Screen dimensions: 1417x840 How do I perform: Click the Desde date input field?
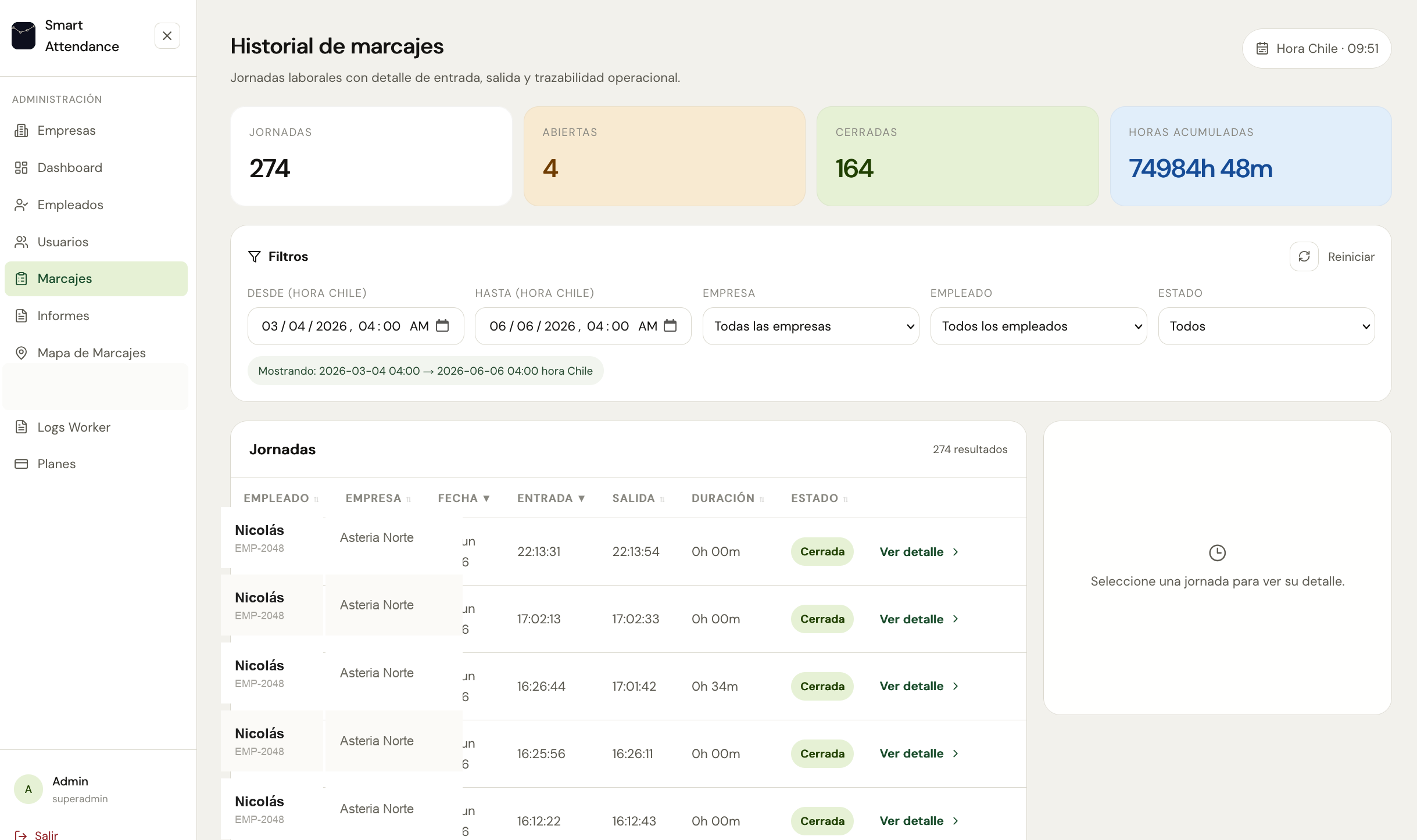pyautogui.click(x=355, y=326)
